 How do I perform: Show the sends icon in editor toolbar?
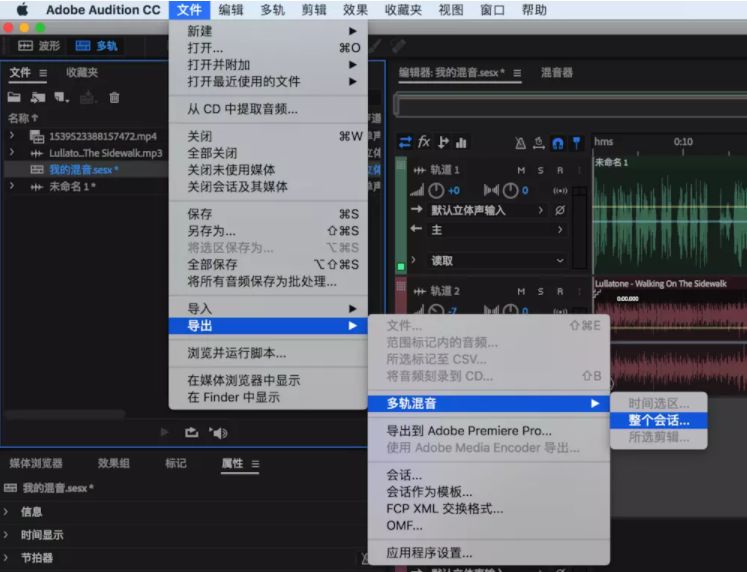[x=443, y=142]
